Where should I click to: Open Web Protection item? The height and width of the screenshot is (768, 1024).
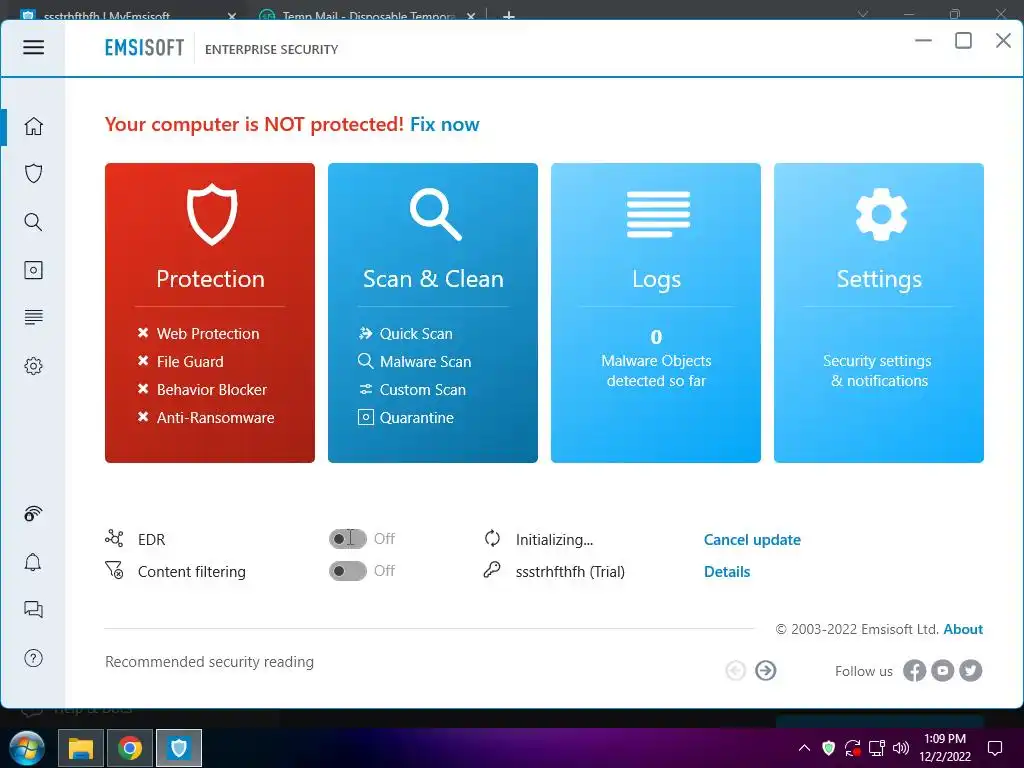pos(208,334)
